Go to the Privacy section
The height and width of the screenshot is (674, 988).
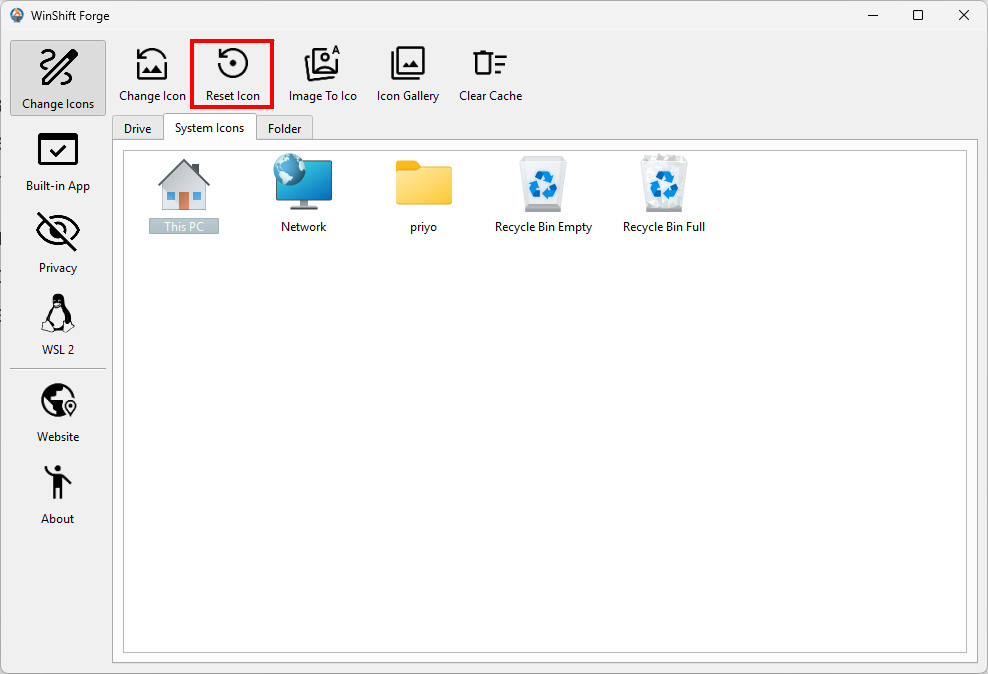tap(58, 244)
